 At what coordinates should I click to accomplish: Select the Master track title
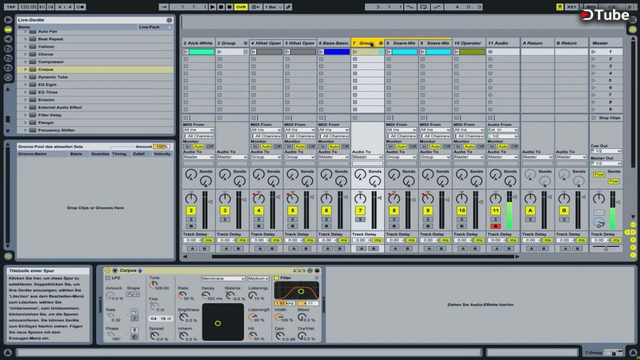click(606, 43)
